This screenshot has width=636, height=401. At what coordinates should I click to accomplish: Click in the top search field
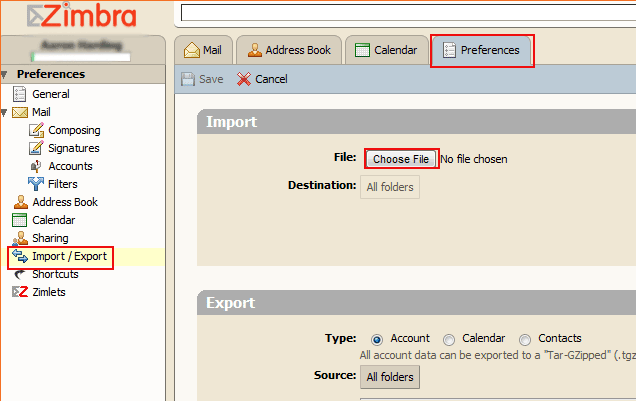point(408,13)
